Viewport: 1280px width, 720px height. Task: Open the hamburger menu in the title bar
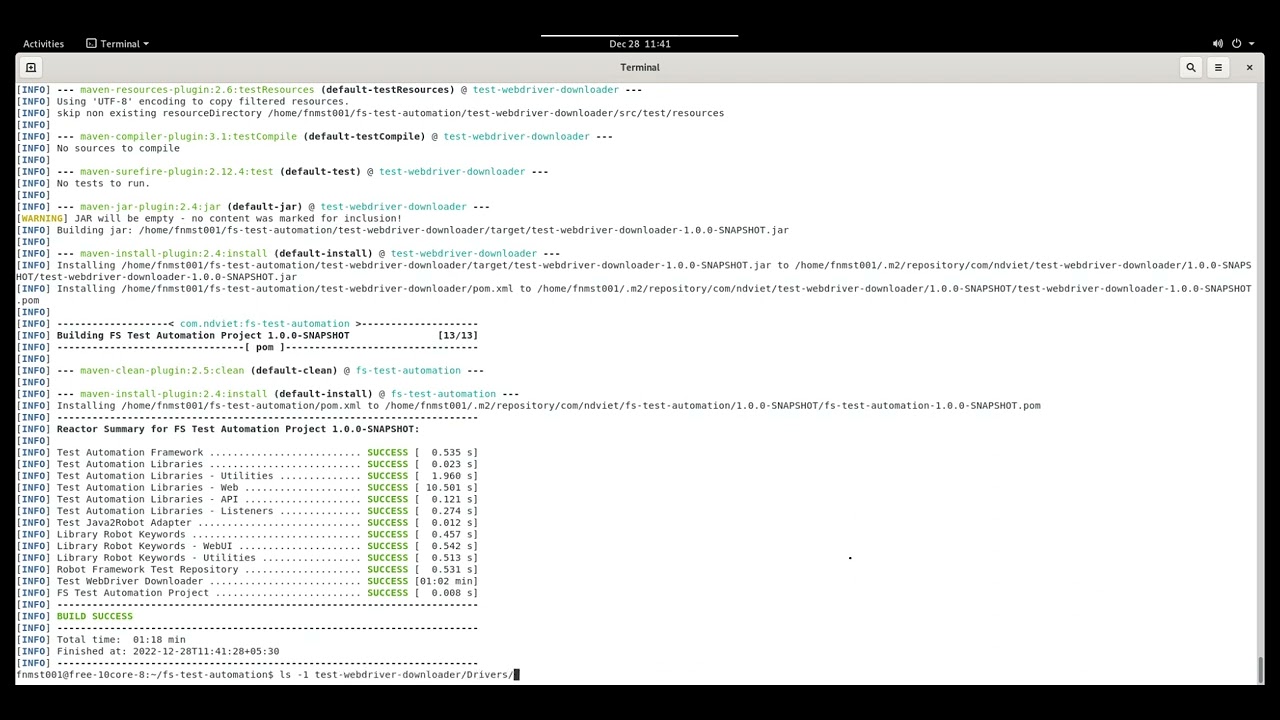pos(1218,67)
